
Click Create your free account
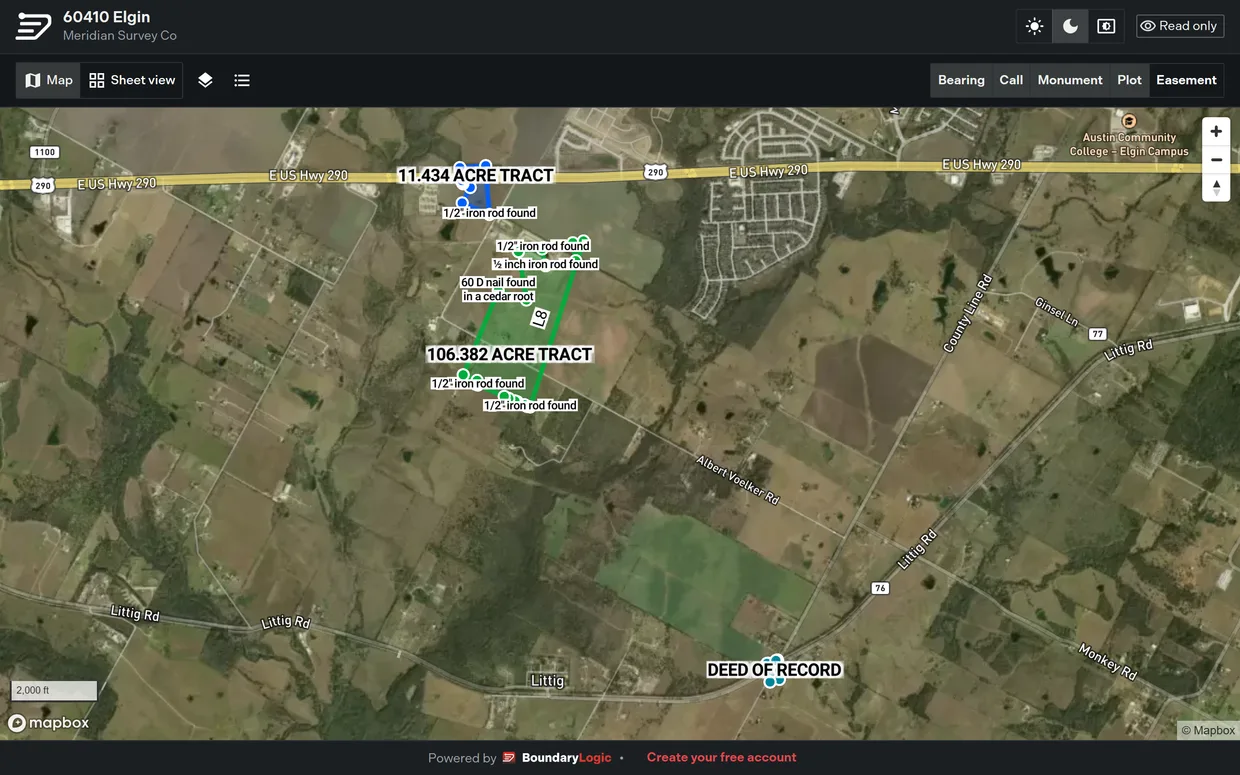pos(722,758)
